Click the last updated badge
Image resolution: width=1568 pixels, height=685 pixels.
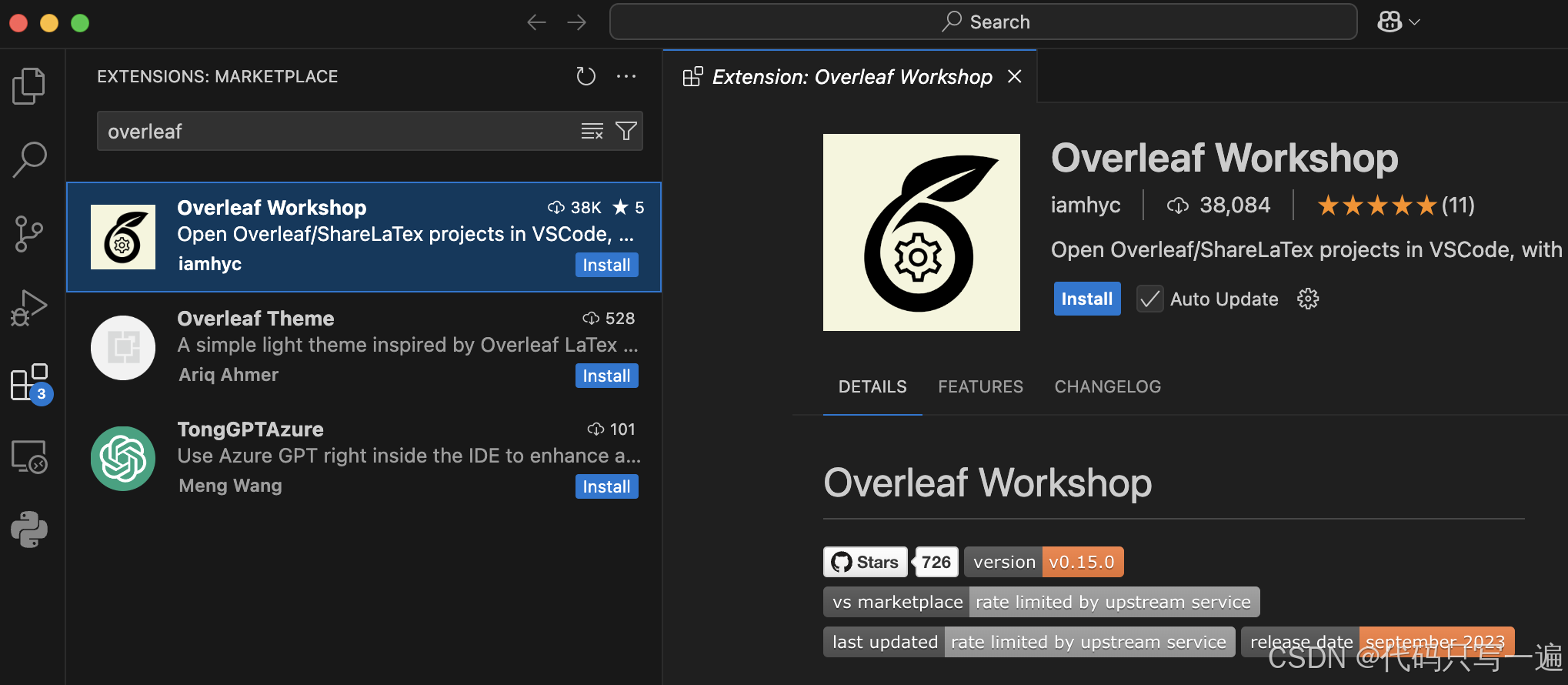pos(1029,642)
